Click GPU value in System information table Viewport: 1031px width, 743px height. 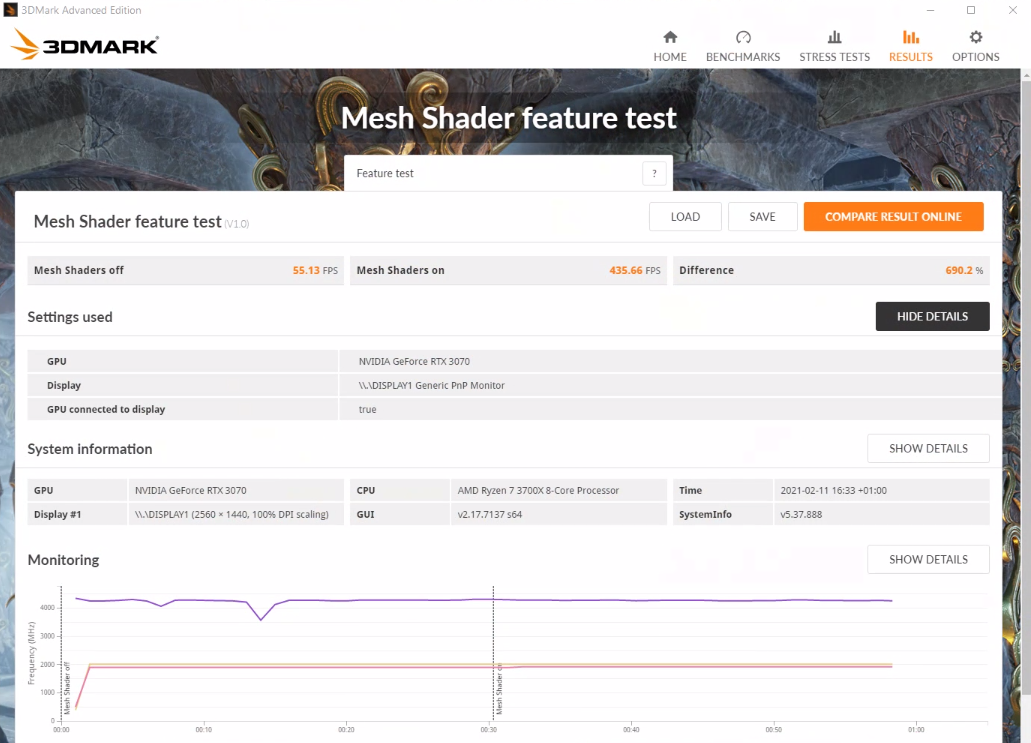point(235,491)
